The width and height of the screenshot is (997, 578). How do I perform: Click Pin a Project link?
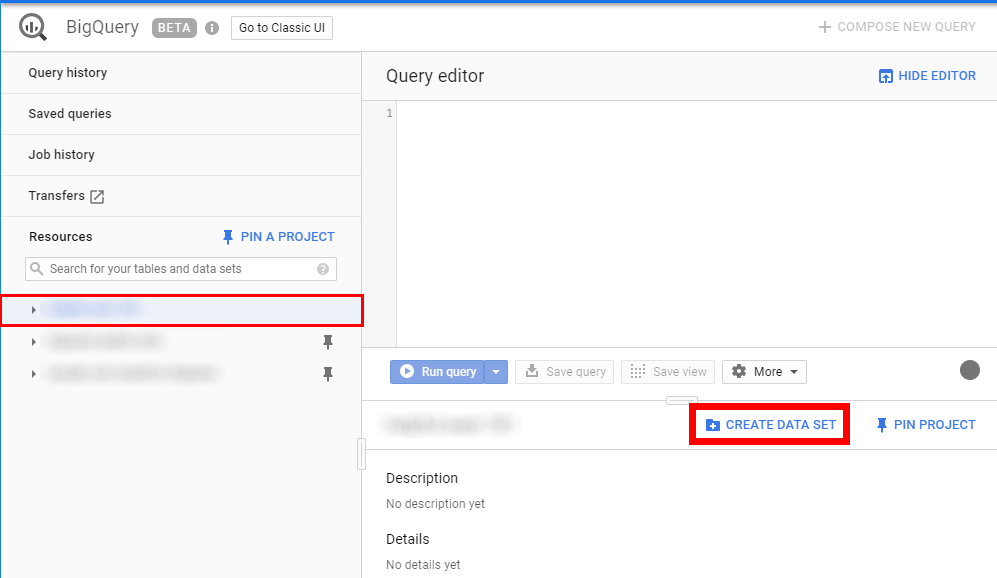click(x=278, y=237)
